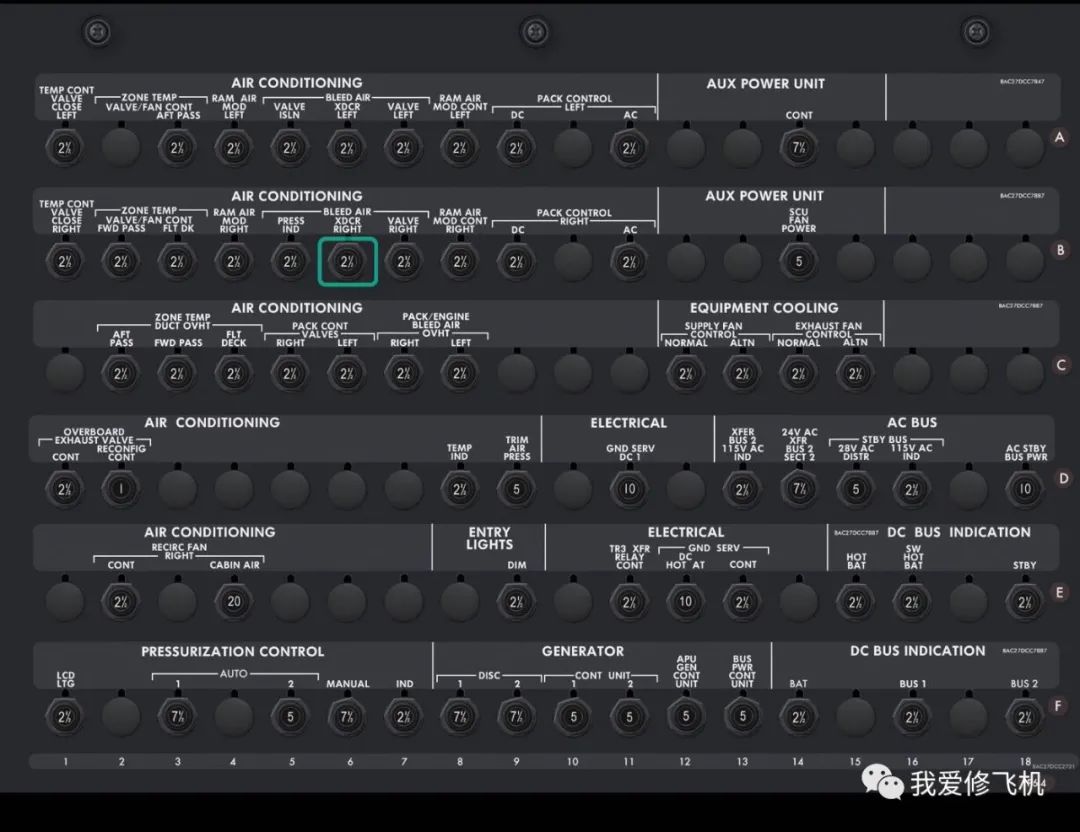Toggle the LCD LTG circuit breaker

pyautogui.click(x=65, y=716)
